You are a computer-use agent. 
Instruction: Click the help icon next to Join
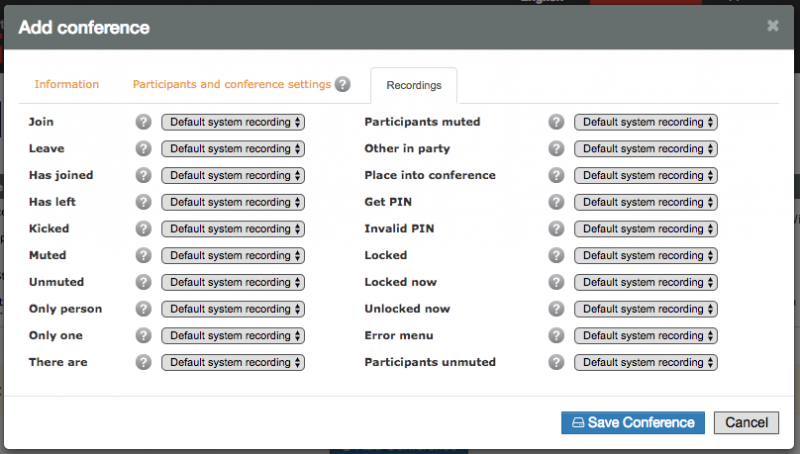click(x=143, y=122)
